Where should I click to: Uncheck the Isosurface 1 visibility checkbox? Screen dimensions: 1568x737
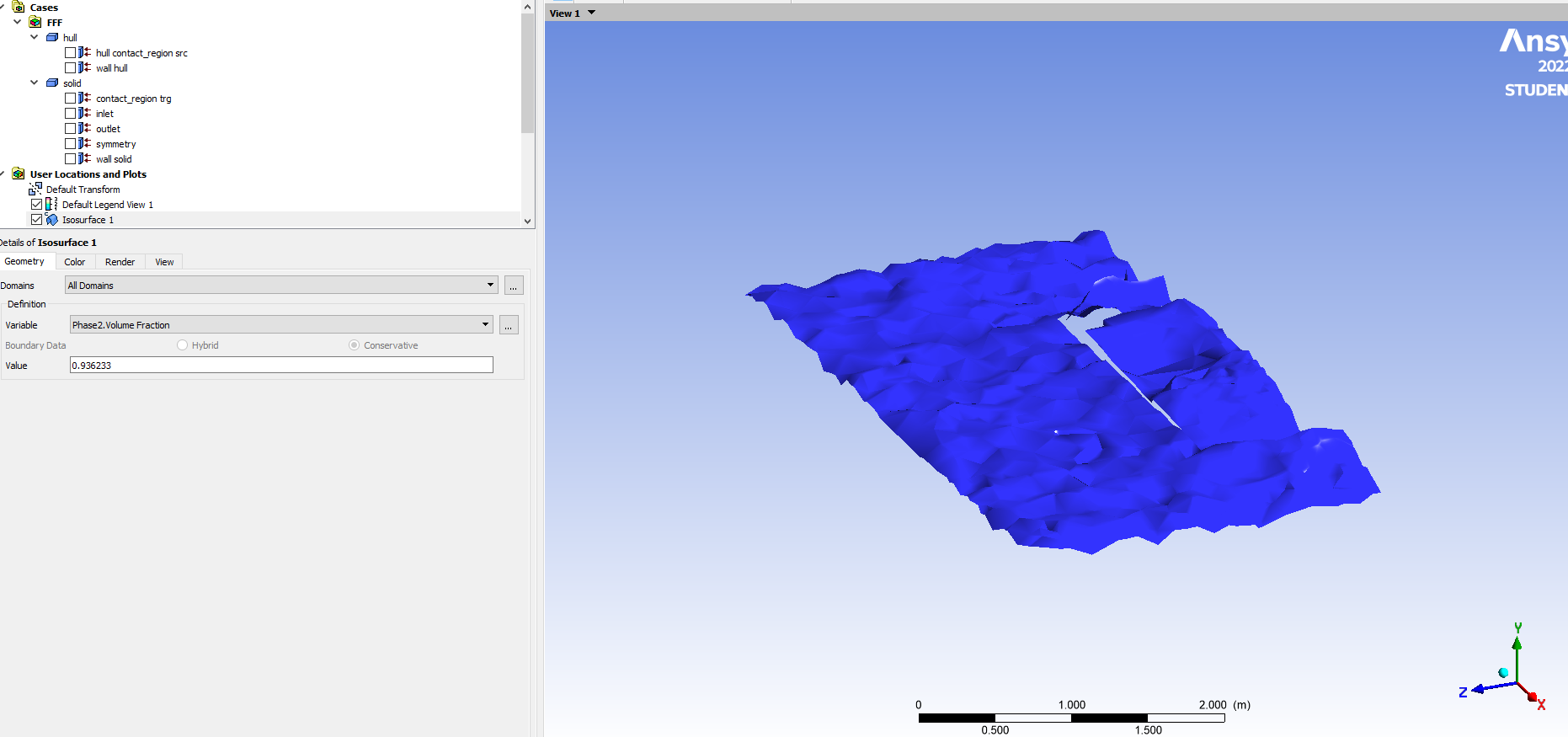coord(36,220)
